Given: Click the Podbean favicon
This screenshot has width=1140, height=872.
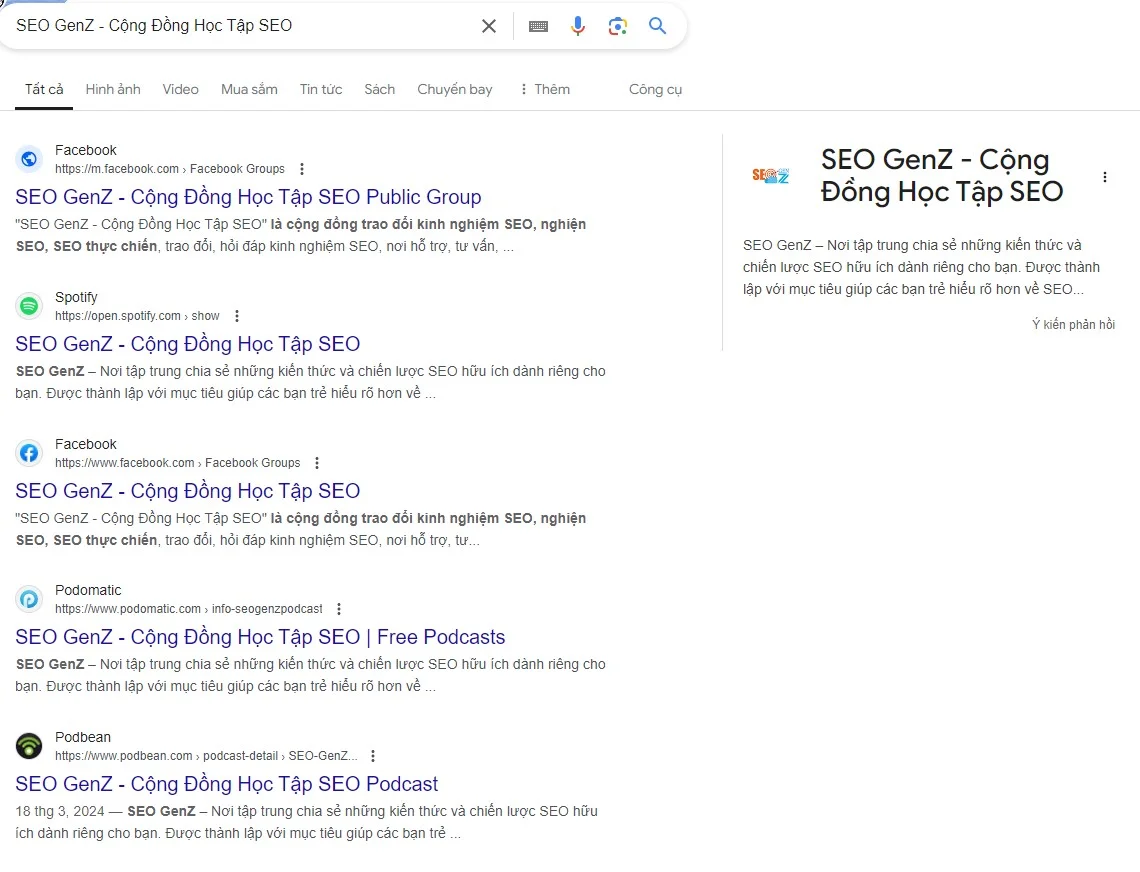Looking at the screenshot, I should point(29,746).
